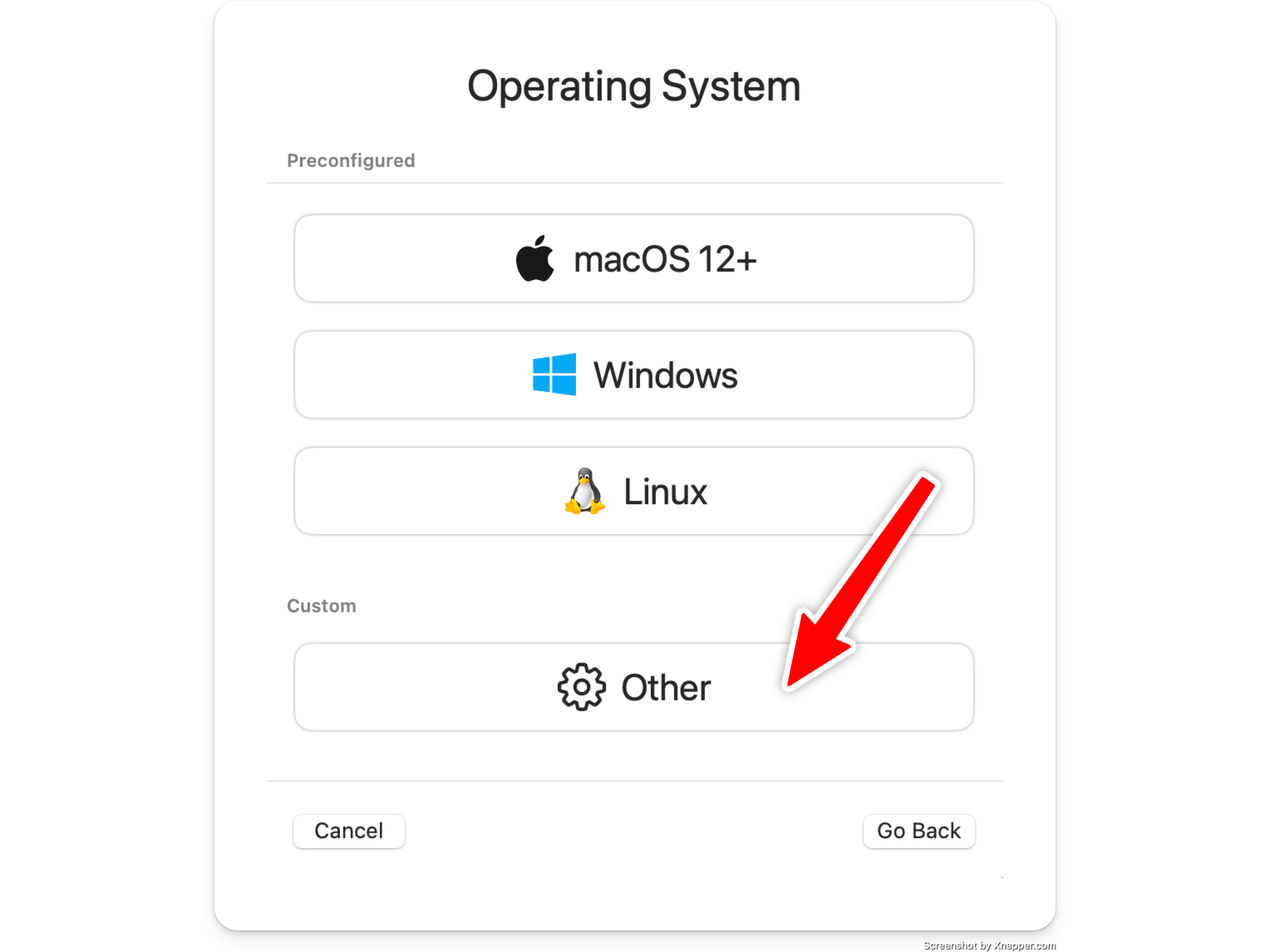The image size is (1270, 952).
Task: Click the blue Windows logo icon
Action: click(554, 374)
